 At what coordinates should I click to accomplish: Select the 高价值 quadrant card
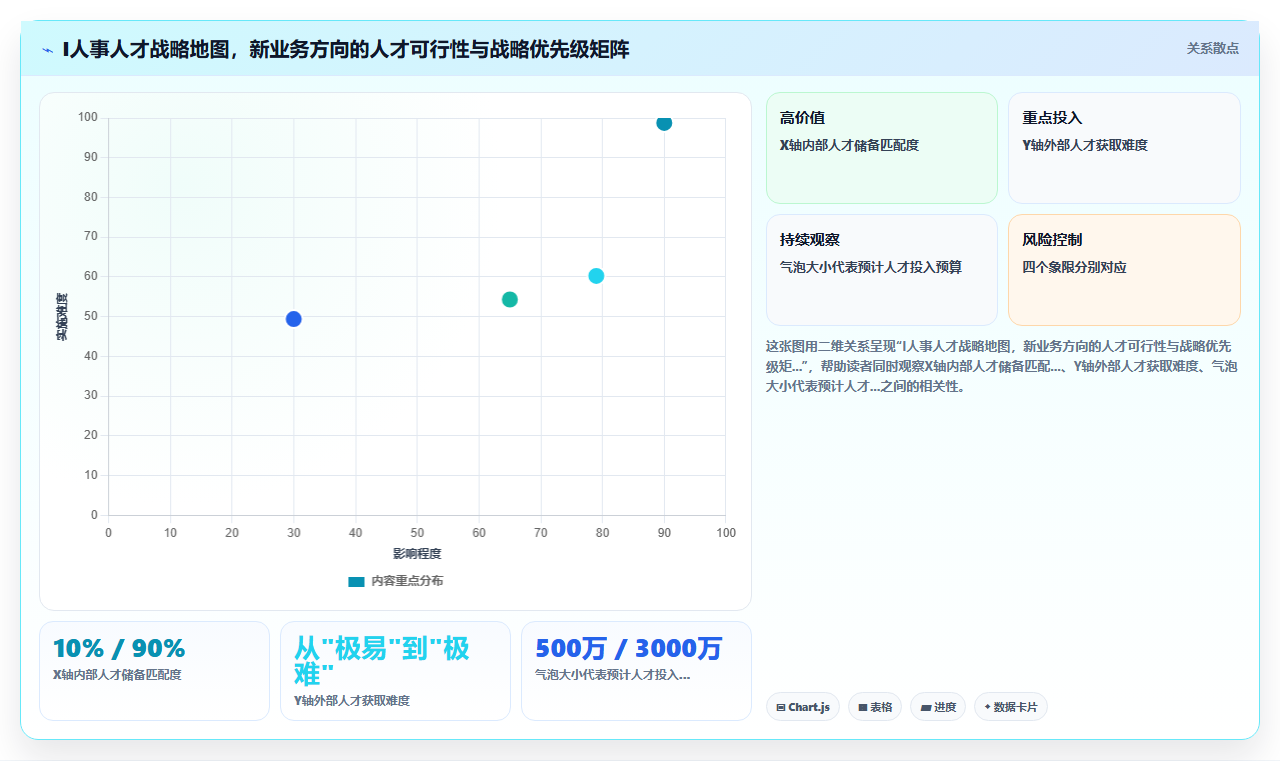pos(882,148)
